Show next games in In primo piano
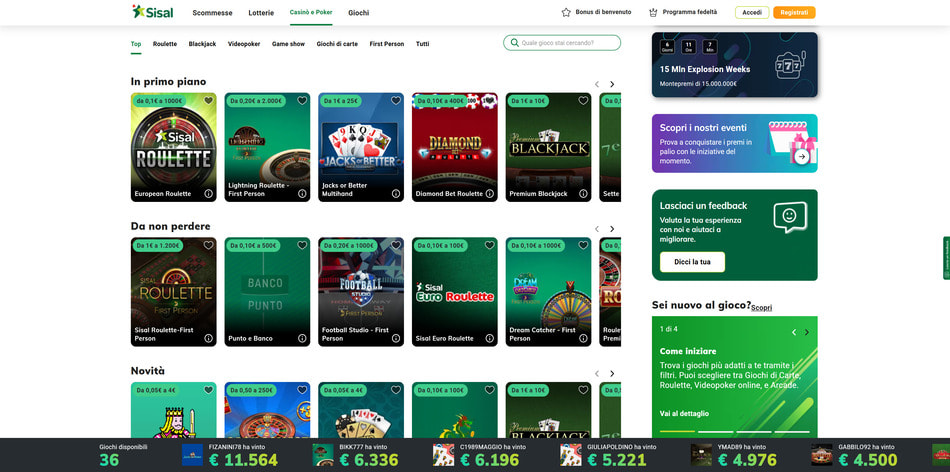950x472 pixels. pos(612,84)
